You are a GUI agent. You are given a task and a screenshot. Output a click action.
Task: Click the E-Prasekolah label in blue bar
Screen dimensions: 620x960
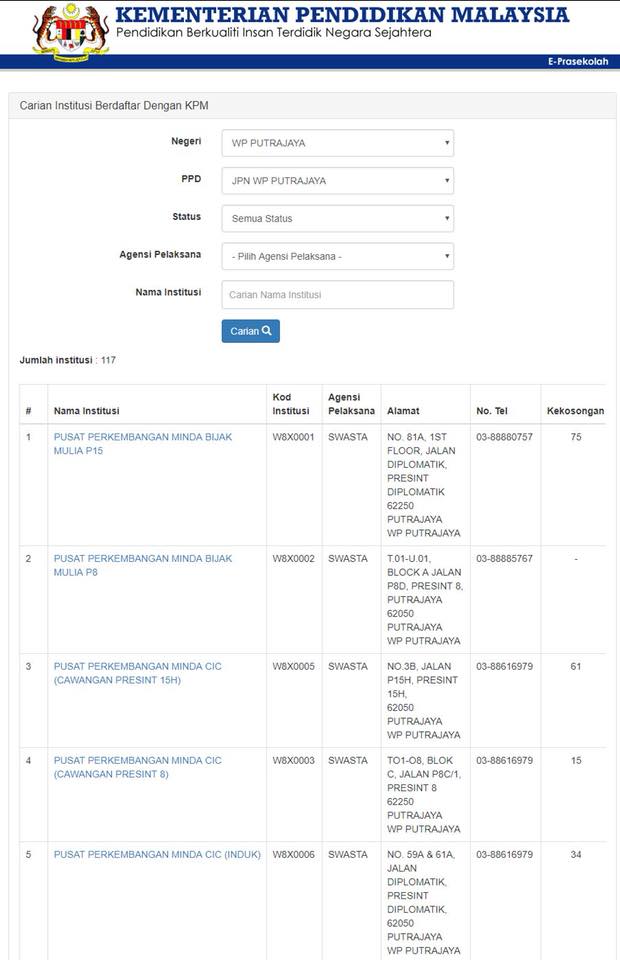[578, 61]
